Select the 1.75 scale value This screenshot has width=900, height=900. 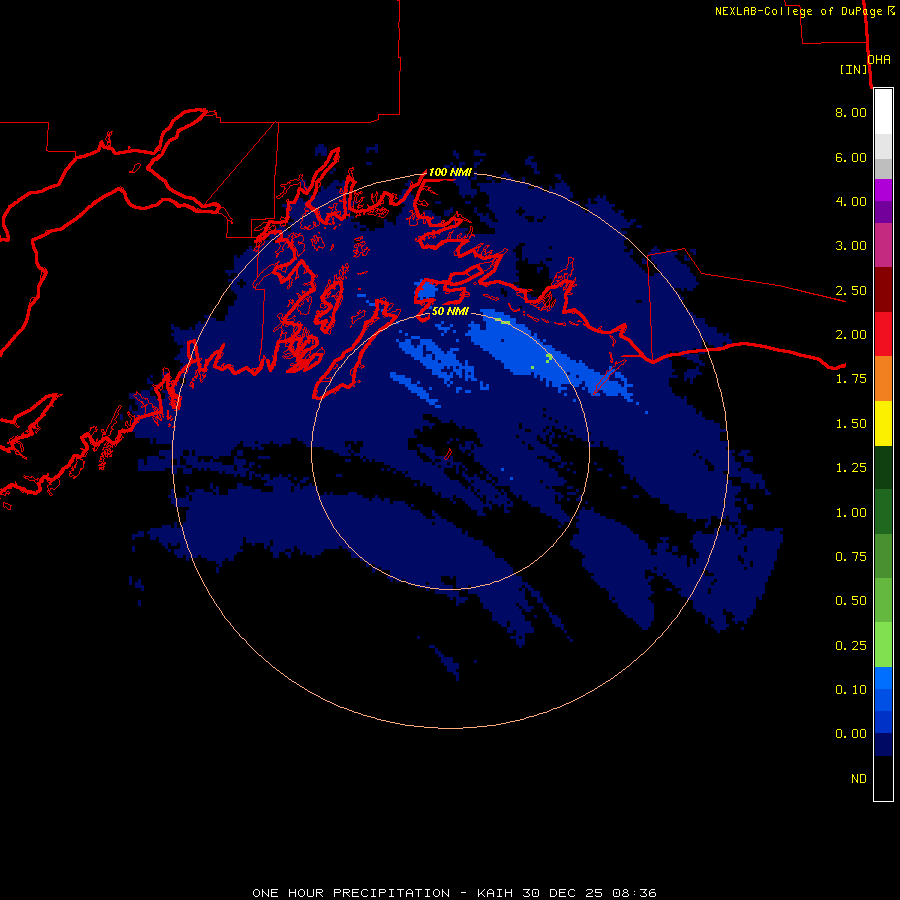coord(851,379)
